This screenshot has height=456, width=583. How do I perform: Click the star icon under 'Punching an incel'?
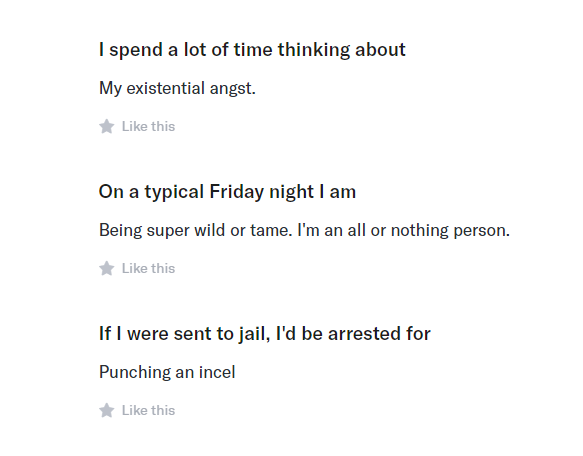pyautogui.click(x=107, y=410)
